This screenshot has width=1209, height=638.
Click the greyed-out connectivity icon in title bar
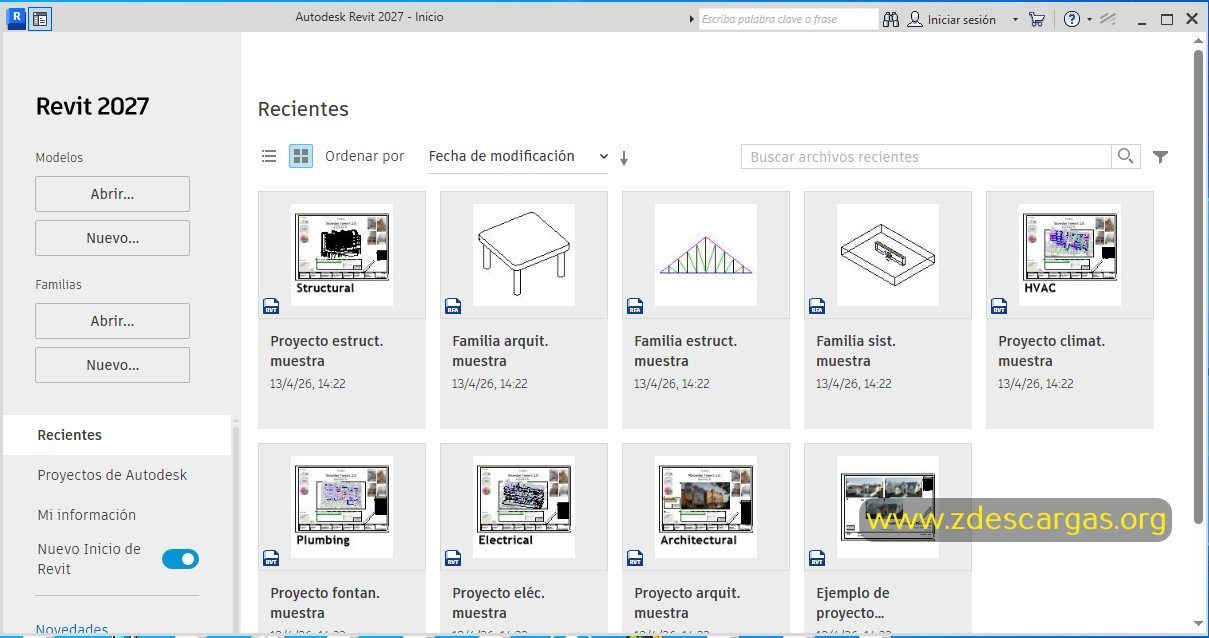pos(1108,19)
